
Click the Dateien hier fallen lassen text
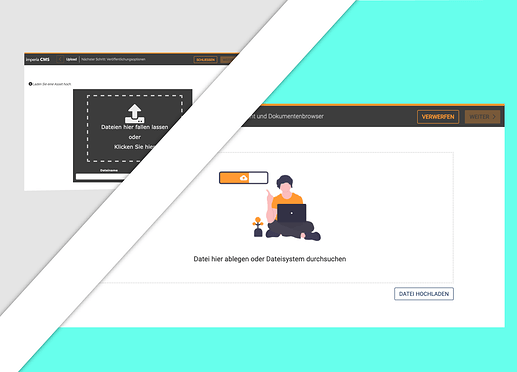click(135, 127)
